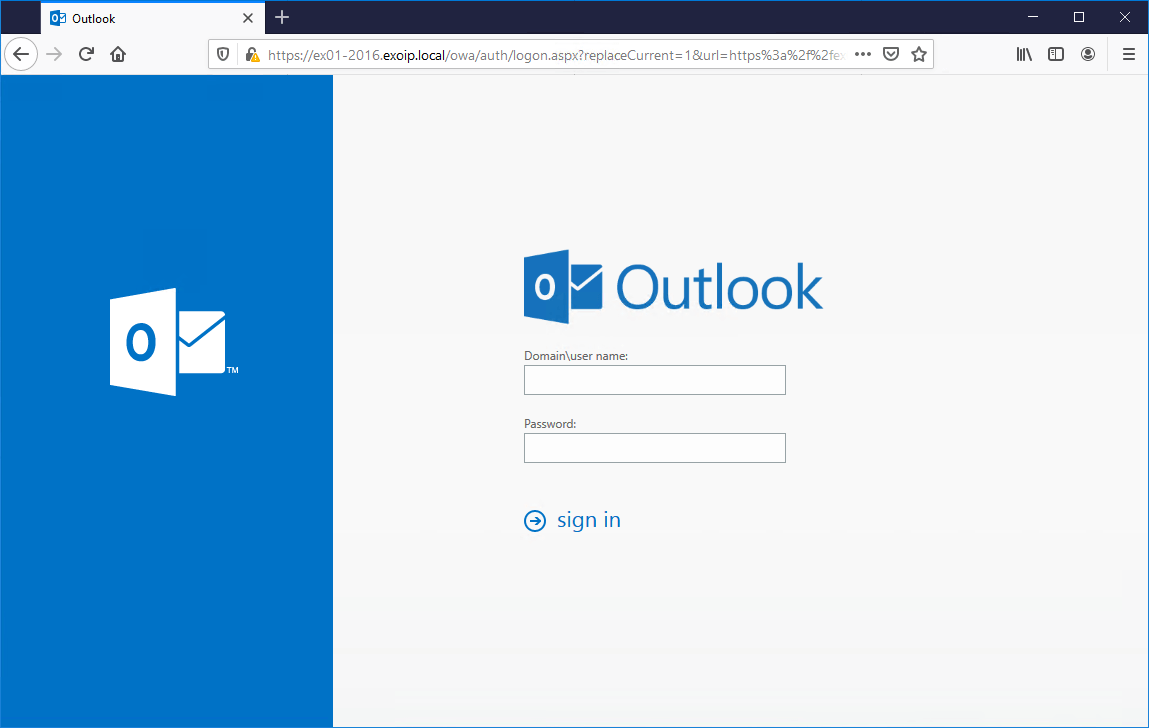Click the Firefox Account icon

pyautogui.click(x=1088, y=54)
